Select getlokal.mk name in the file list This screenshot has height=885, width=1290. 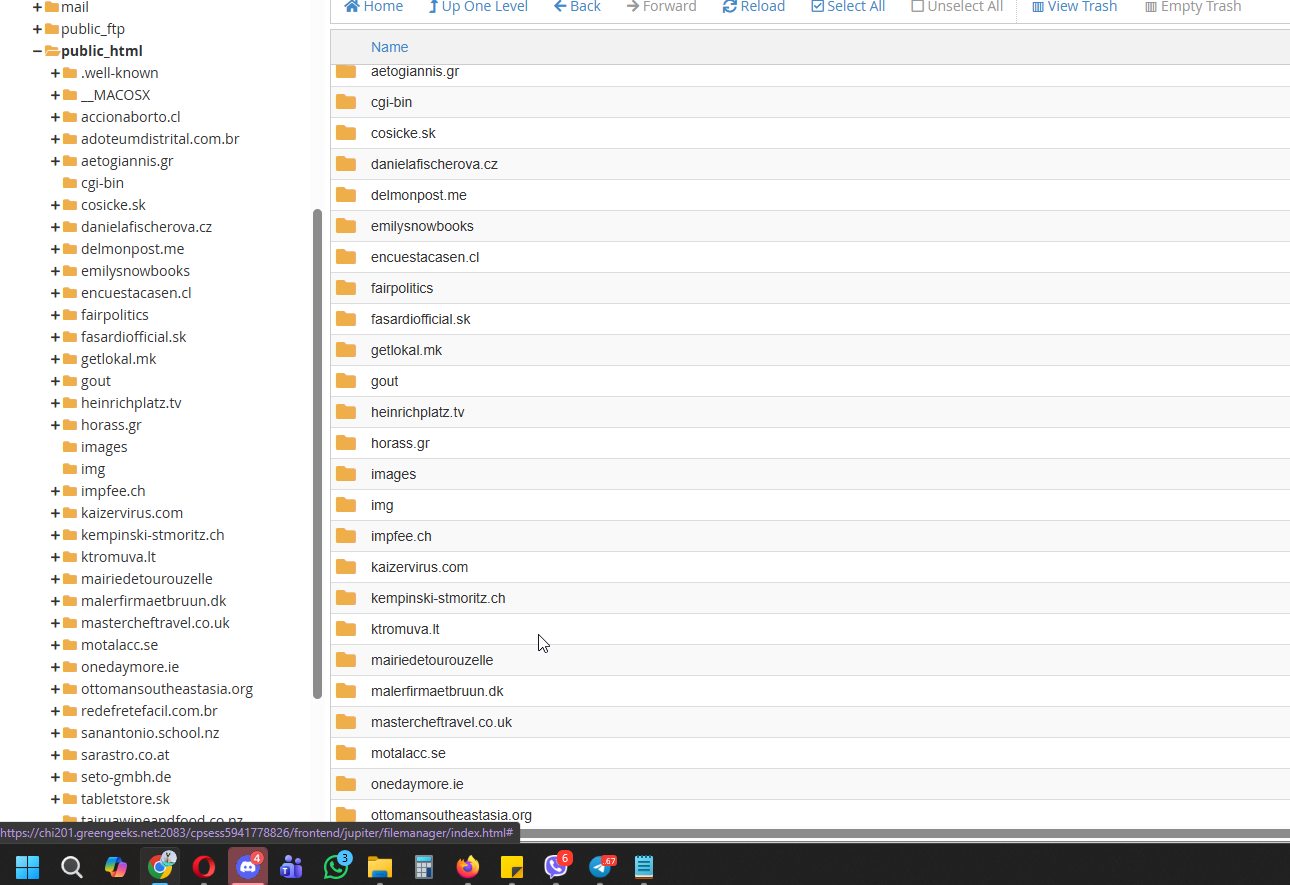(x=406, y=350)
